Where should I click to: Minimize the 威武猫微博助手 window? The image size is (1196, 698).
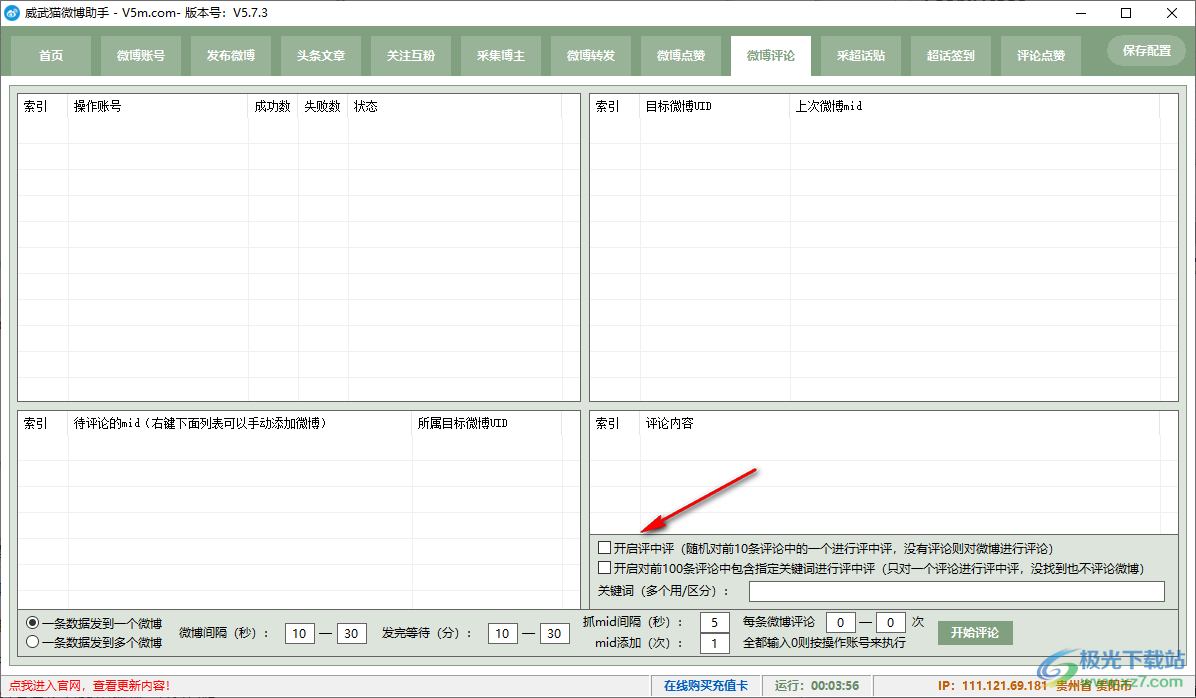(x=1082, y=13)
